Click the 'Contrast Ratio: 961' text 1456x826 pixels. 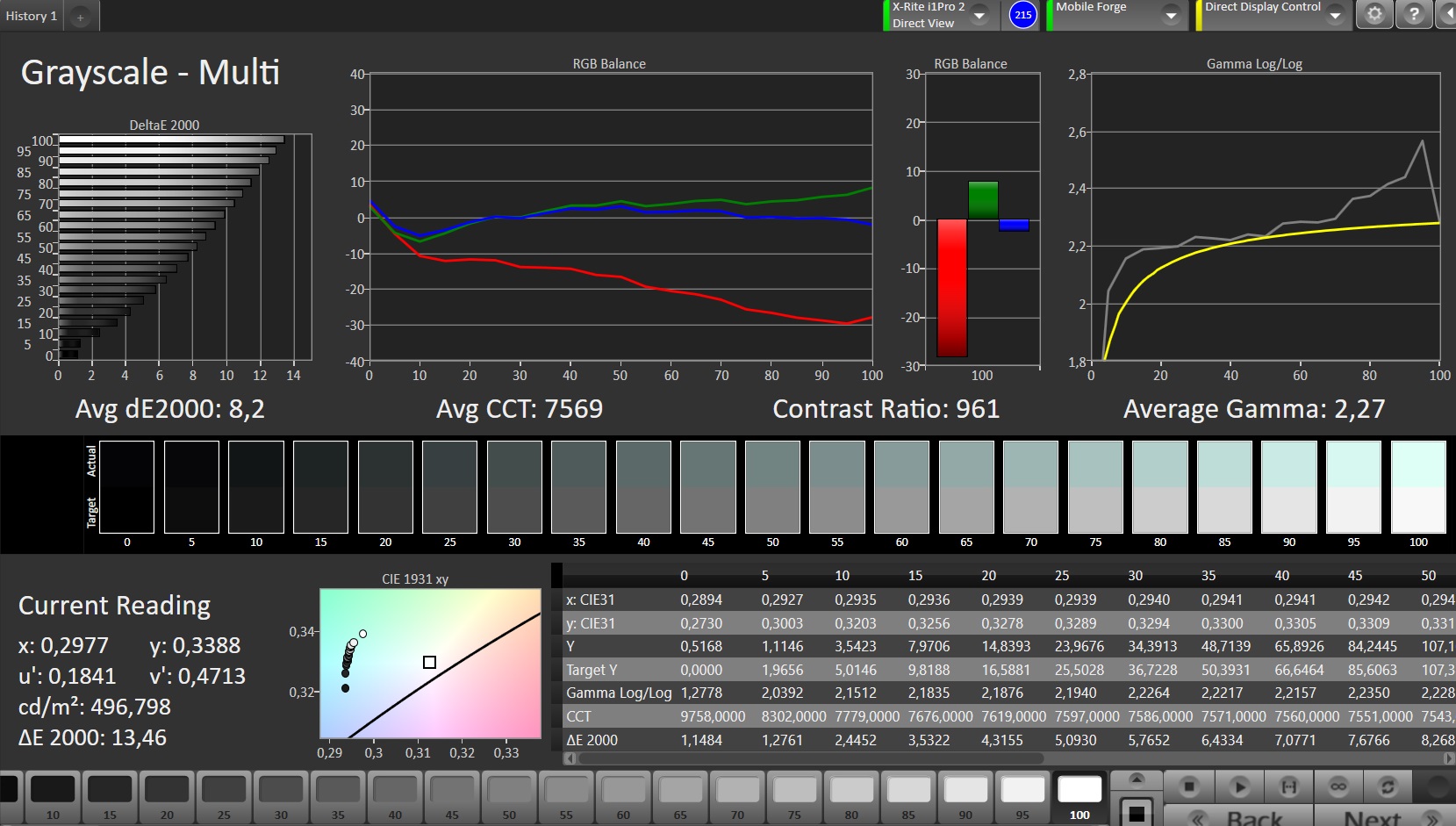[x=886, y=409]
